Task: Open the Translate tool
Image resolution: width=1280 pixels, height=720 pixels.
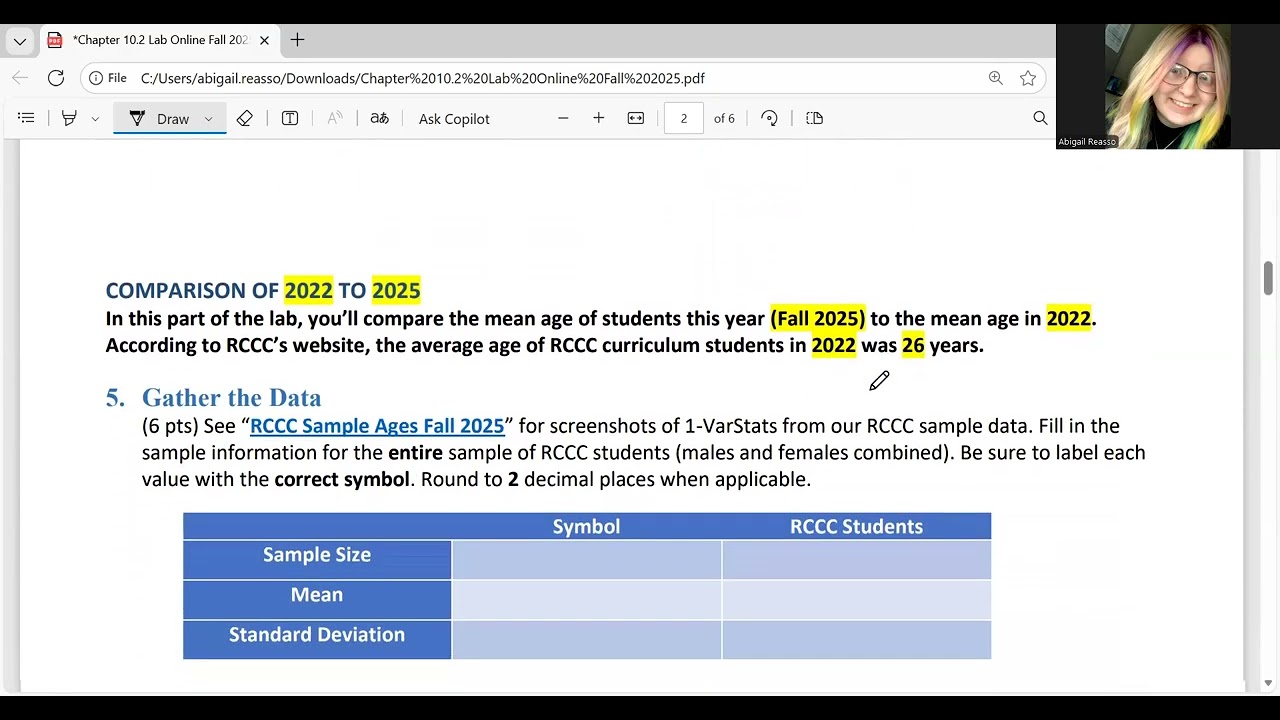Action: (x=379, y=118)
